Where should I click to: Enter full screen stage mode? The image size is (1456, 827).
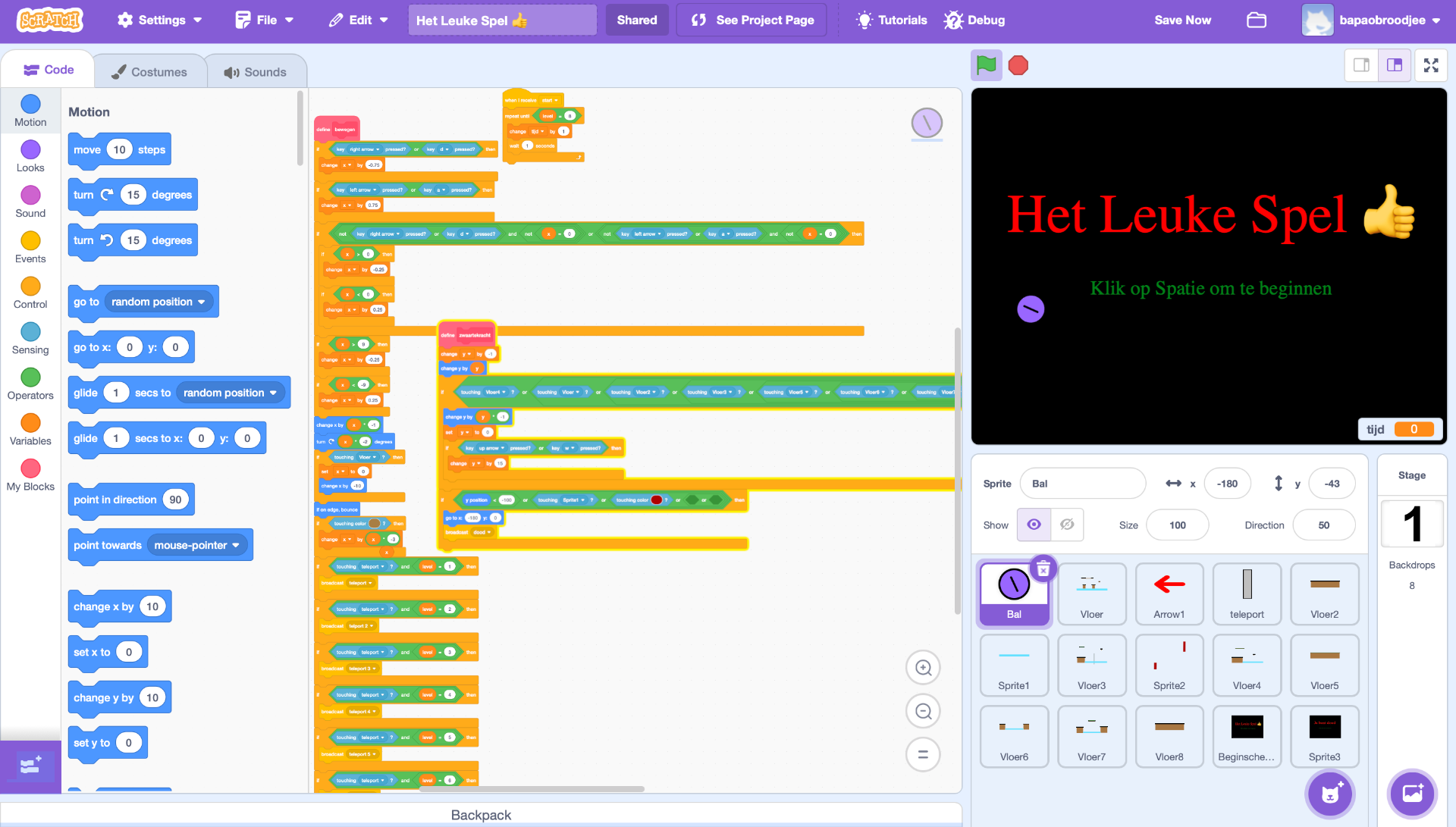(1431, 65)
